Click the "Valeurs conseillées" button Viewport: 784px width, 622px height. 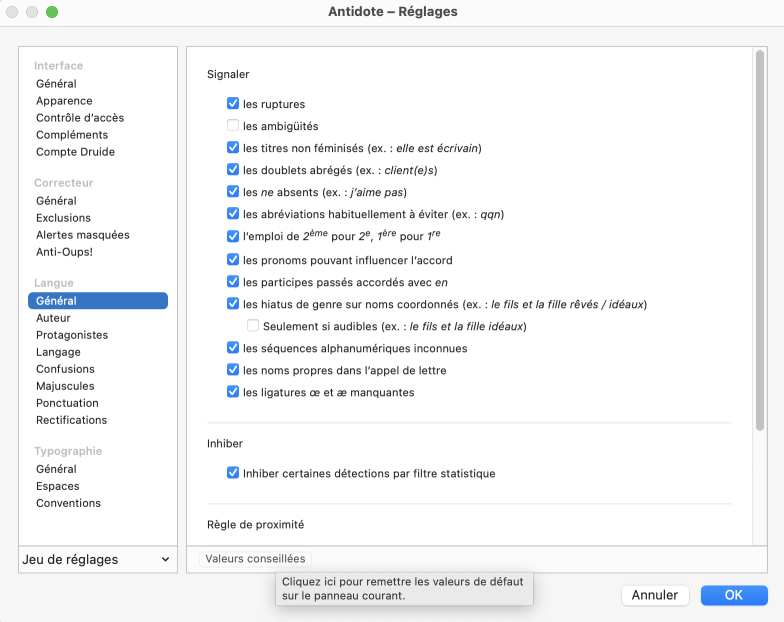255,559
